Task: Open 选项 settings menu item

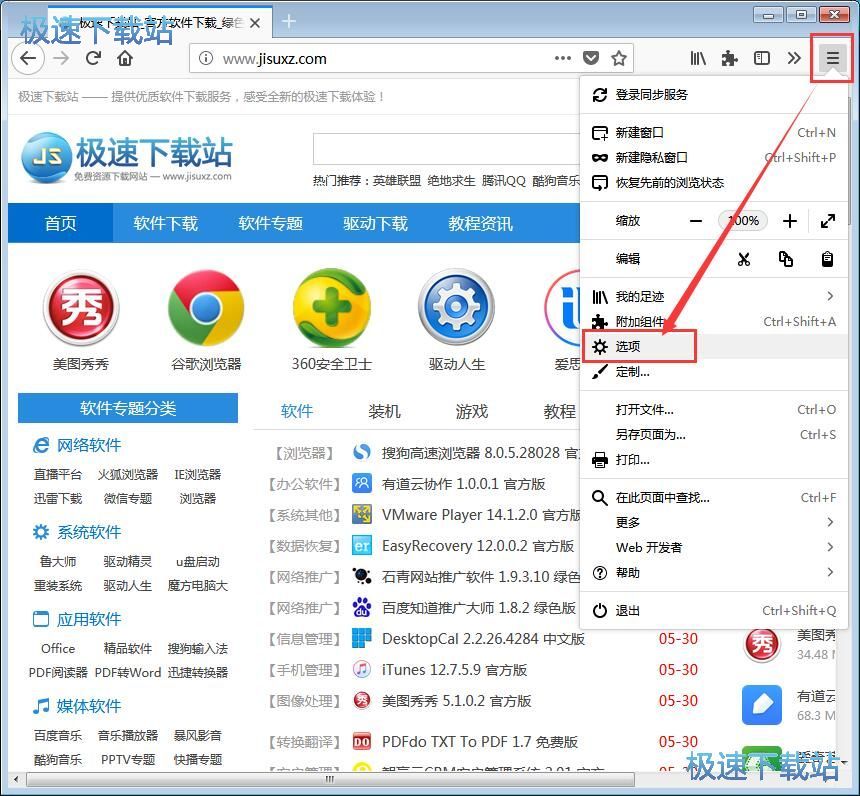Action: click(x=714, y=347)
